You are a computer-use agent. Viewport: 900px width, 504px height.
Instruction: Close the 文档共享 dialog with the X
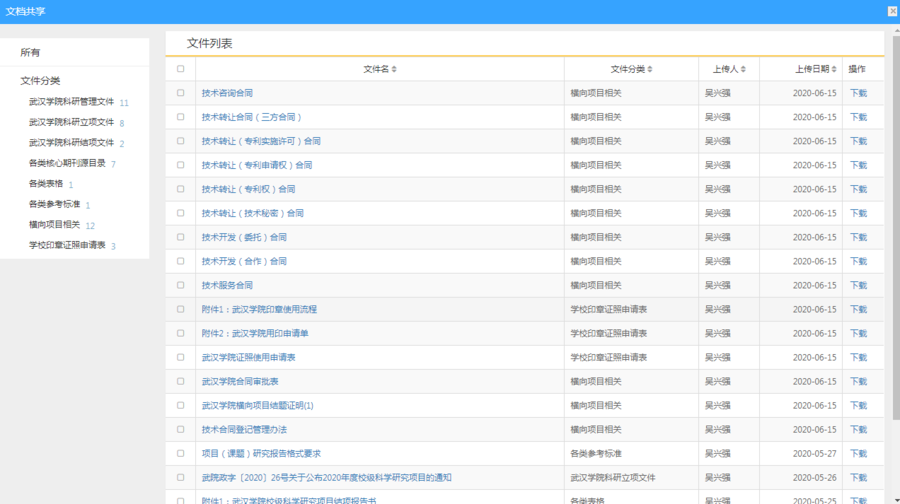click(x=892, y=11)
